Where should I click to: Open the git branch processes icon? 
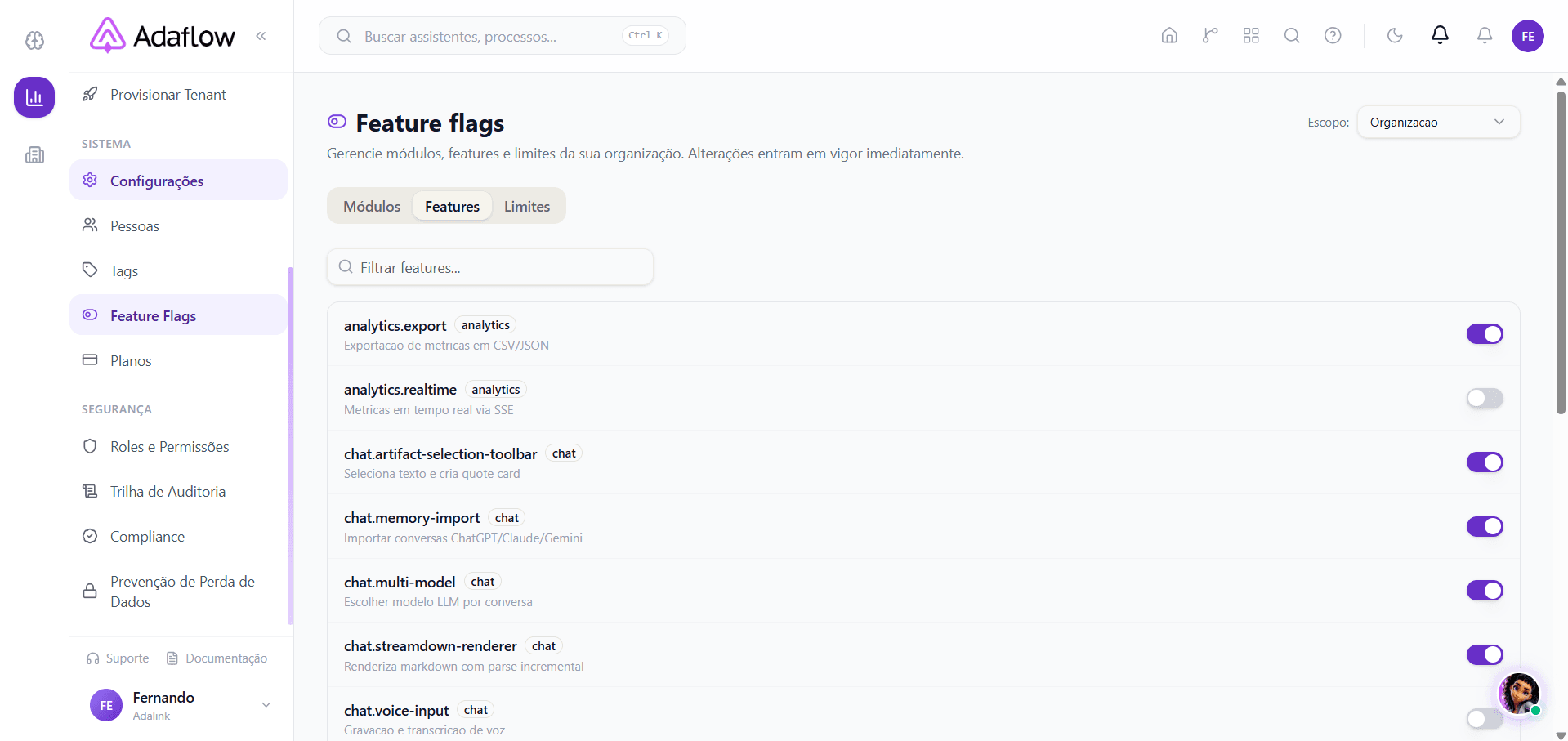coord(1210,35)
